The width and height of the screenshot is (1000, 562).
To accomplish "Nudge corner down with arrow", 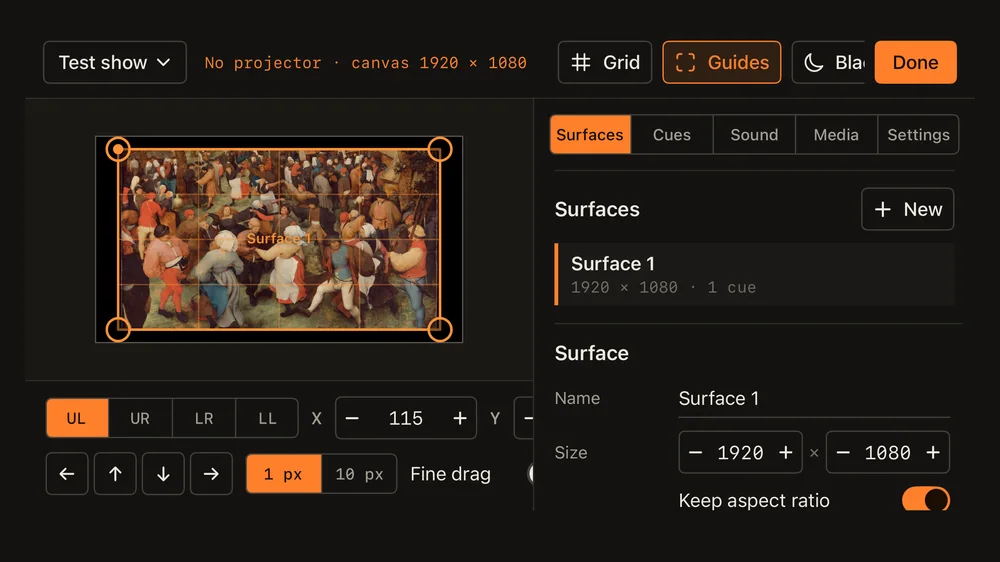I will [x=163, y=474].
